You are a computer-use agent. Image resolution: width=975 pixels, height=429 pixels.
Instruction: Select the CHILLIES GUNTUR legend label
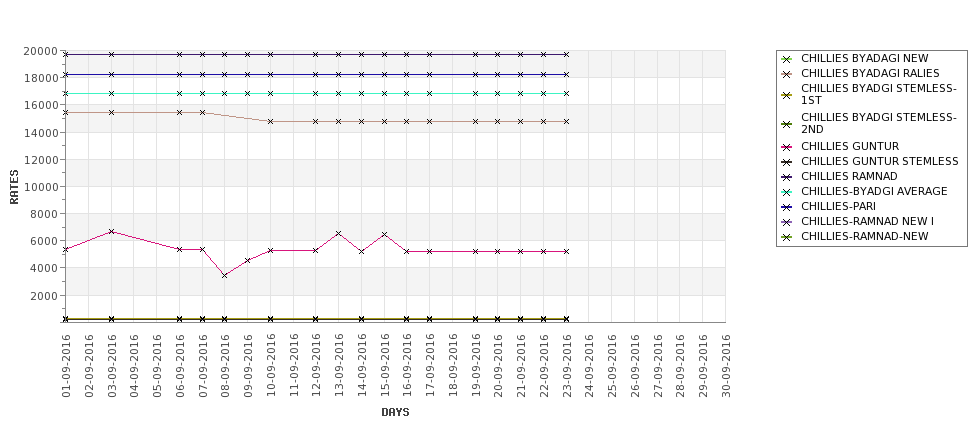(x=849, y=146)
